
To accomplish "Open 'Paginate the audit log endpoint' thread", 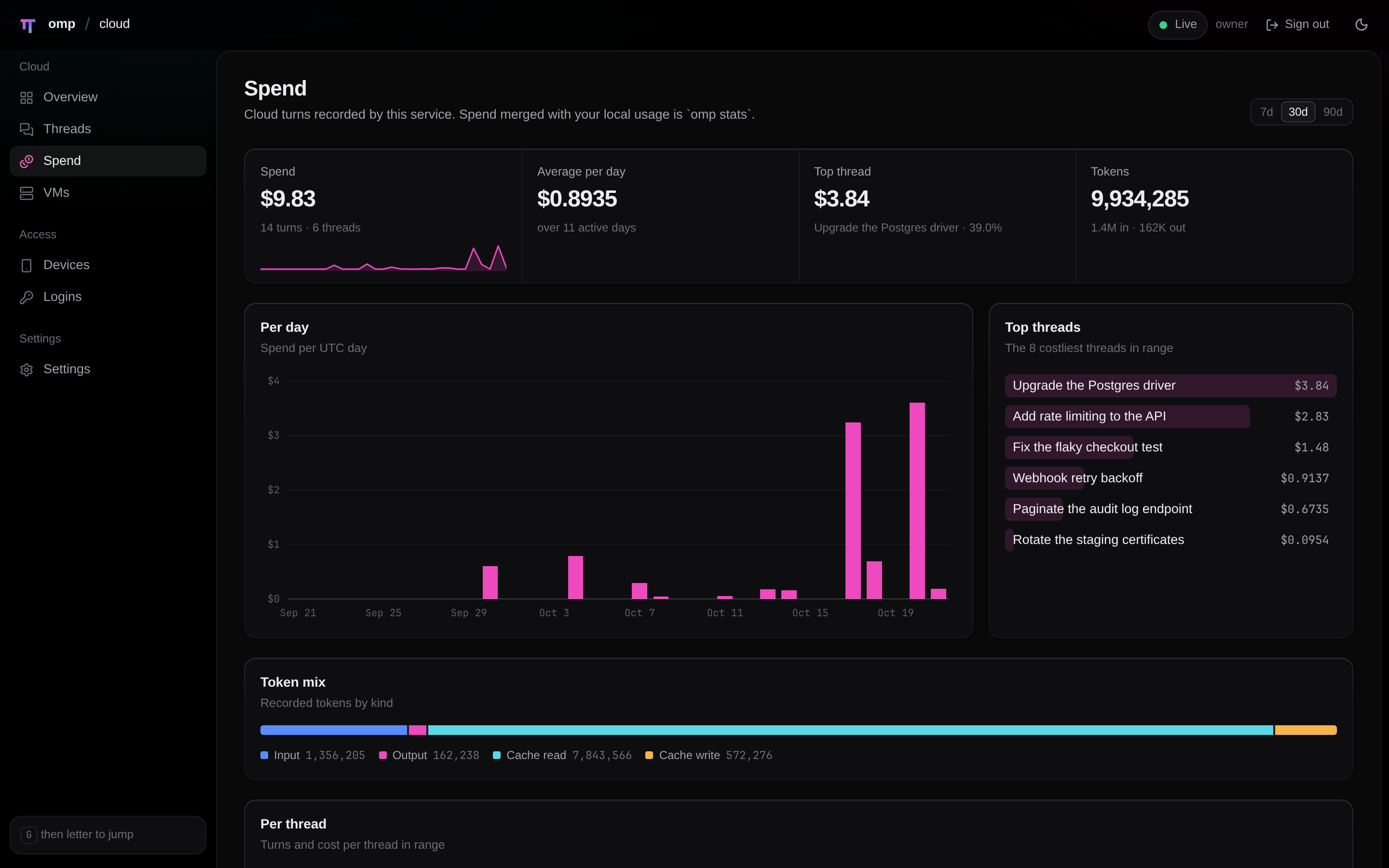I will tap(1171, 509).
